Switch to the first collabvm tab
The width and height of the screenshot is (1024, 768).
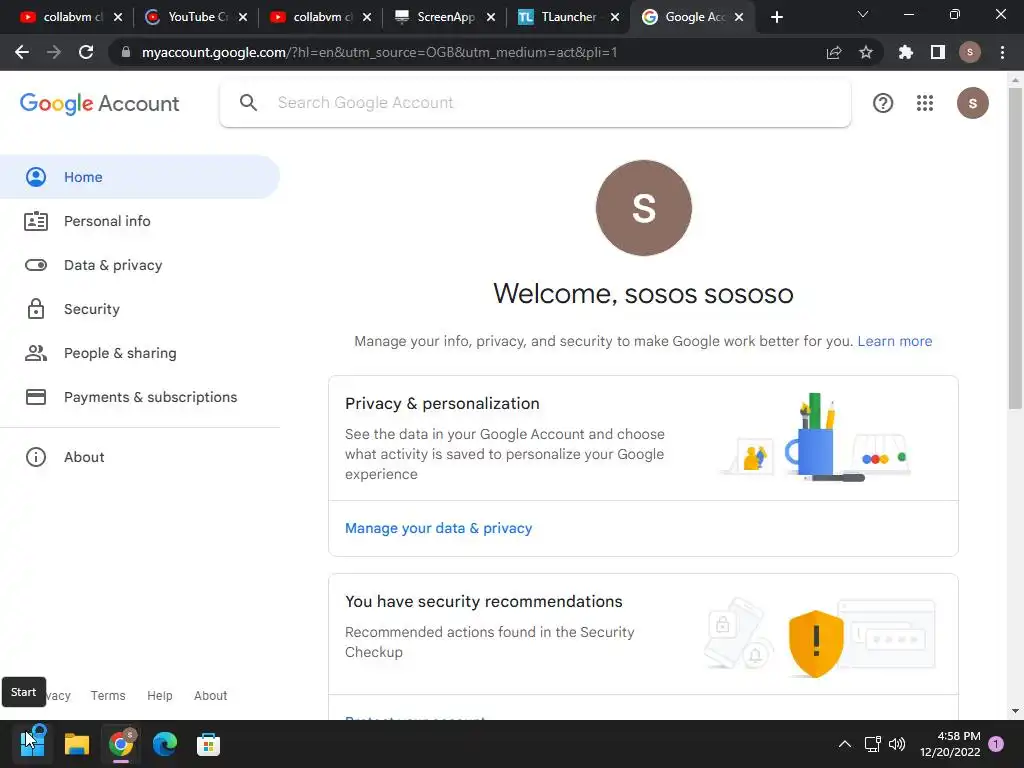65,17
